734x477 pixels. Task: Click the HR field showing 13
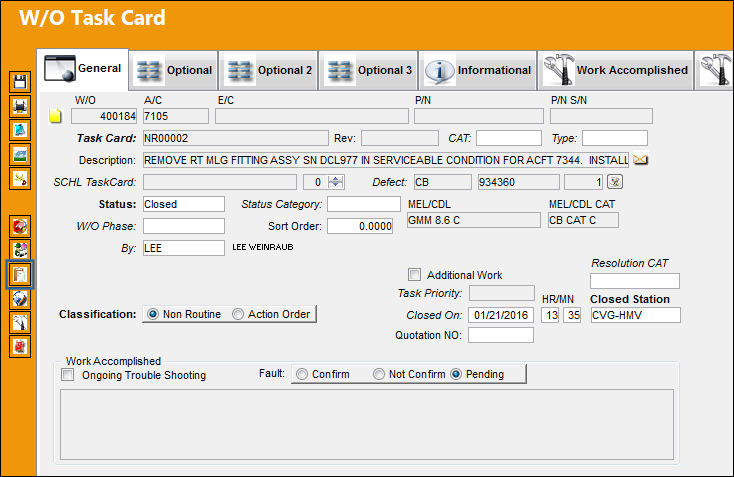[550, 315]
